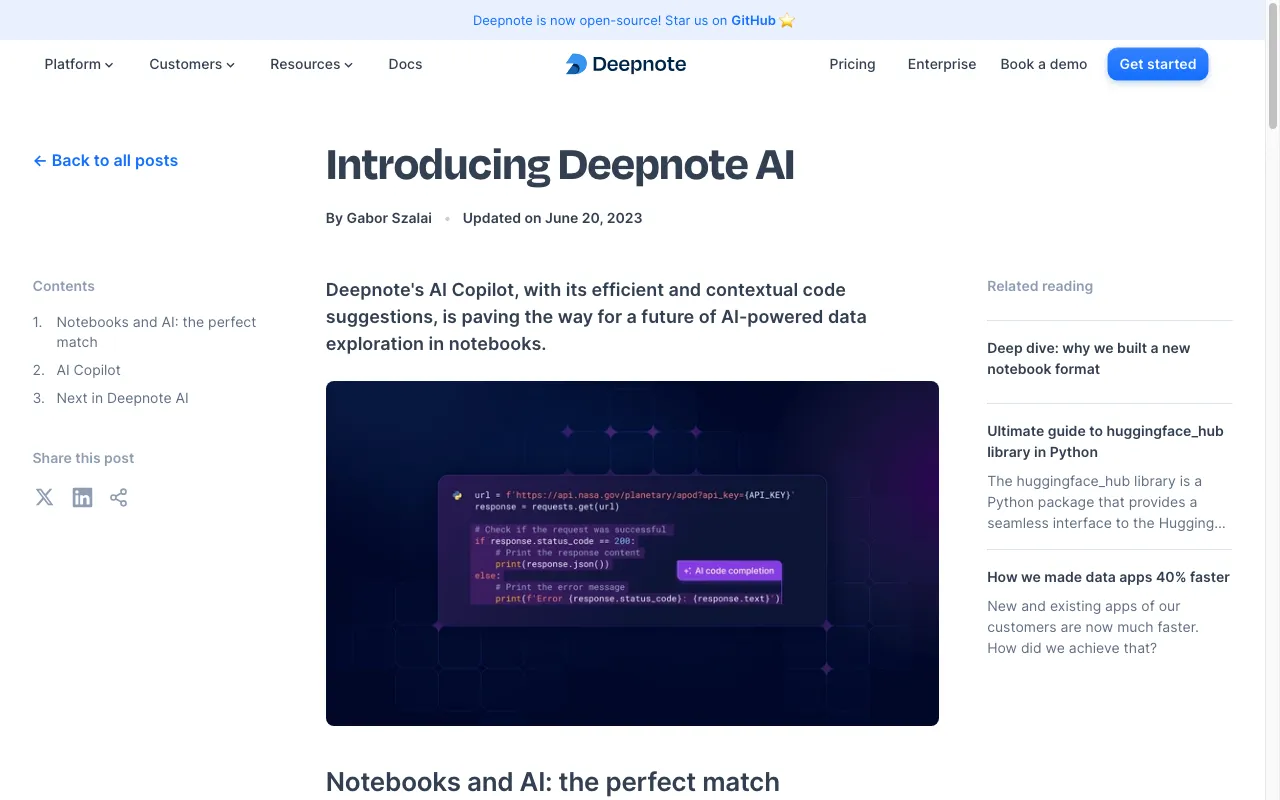The width and height of the screenshot is (1280, 800).
Task: Open 'How we made data apps 40% faster'
Action: pos(1108,577)
